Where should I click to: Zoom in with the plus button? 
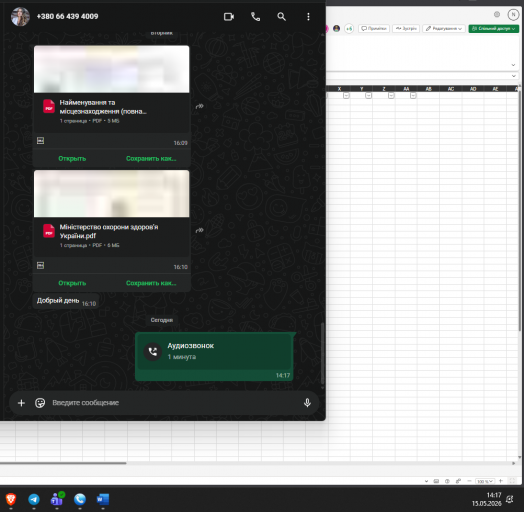[x=501, y=481]
